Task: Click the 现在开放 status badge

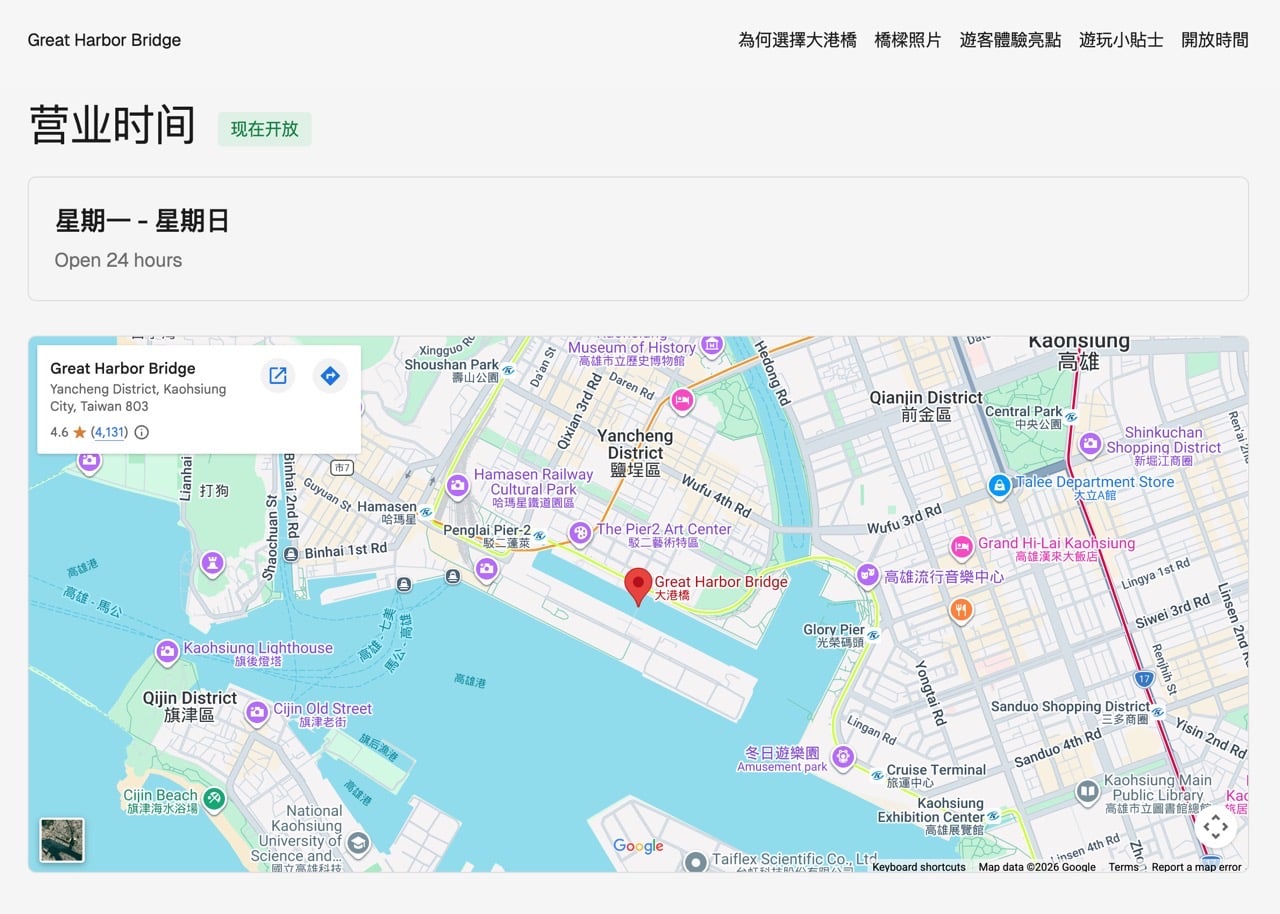Action: [265, 129]
